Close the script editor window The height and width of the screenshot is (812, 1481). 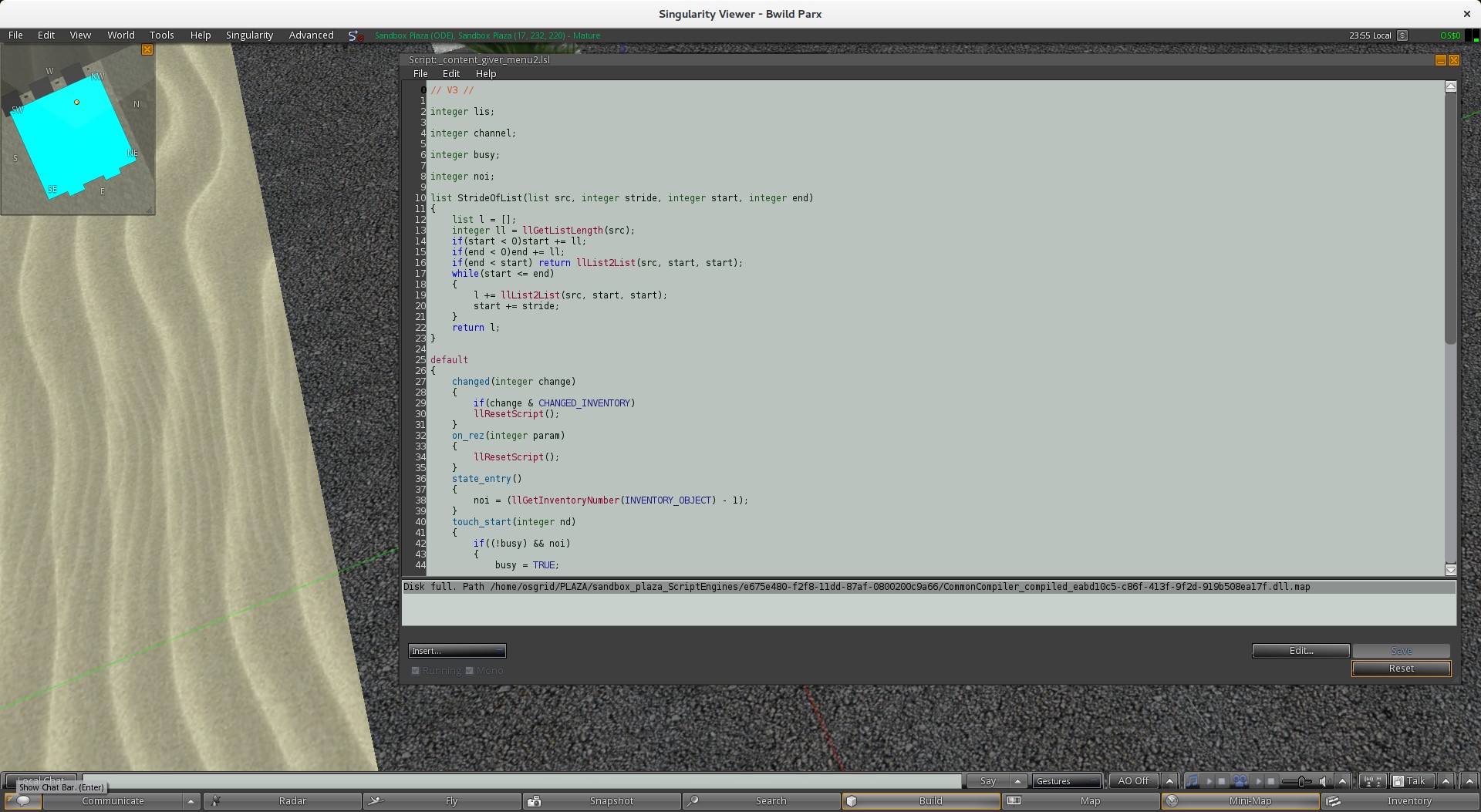pyautogui.click(x=1454, y=60)
